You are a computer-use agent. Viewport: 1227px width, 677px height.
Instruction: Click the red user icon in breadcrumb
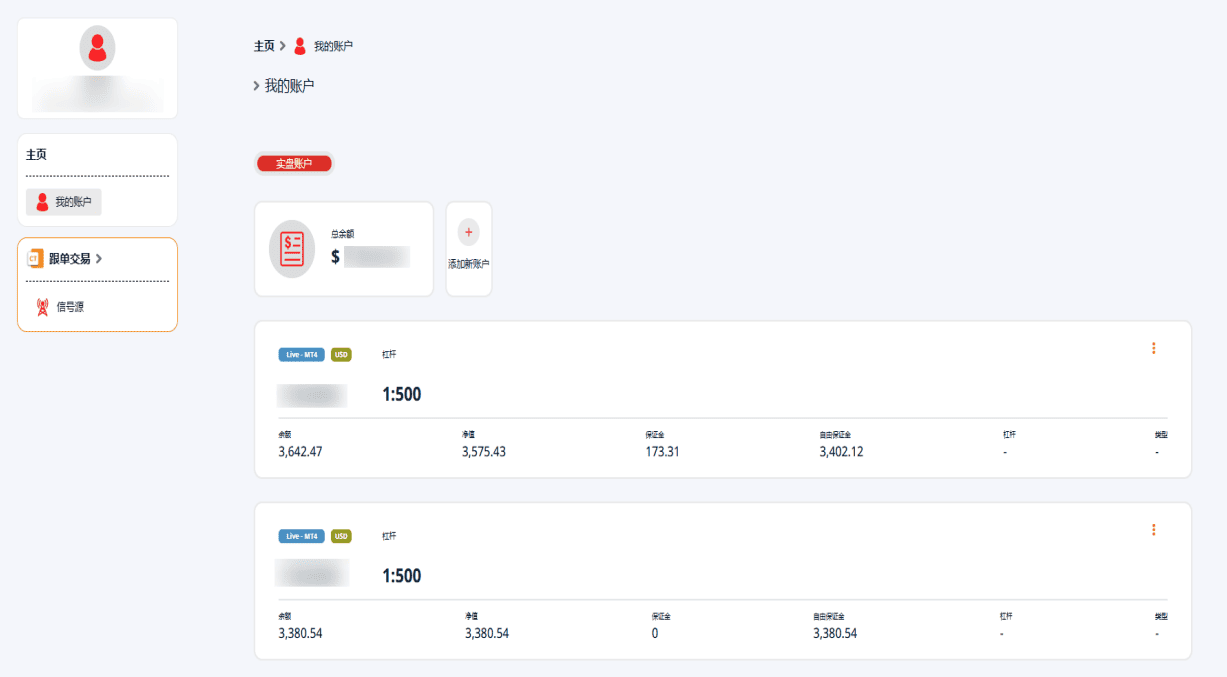(x=300, y=46)
